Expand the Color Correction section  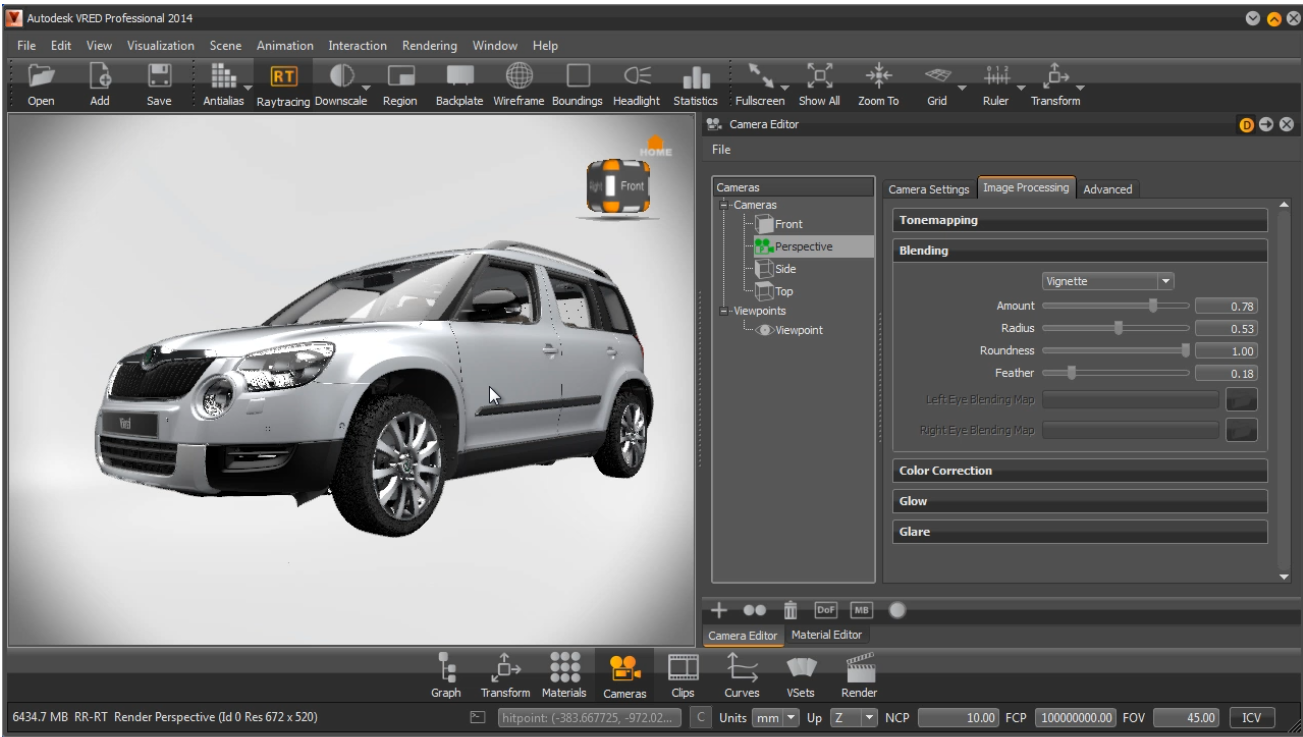pos(1079,471)
